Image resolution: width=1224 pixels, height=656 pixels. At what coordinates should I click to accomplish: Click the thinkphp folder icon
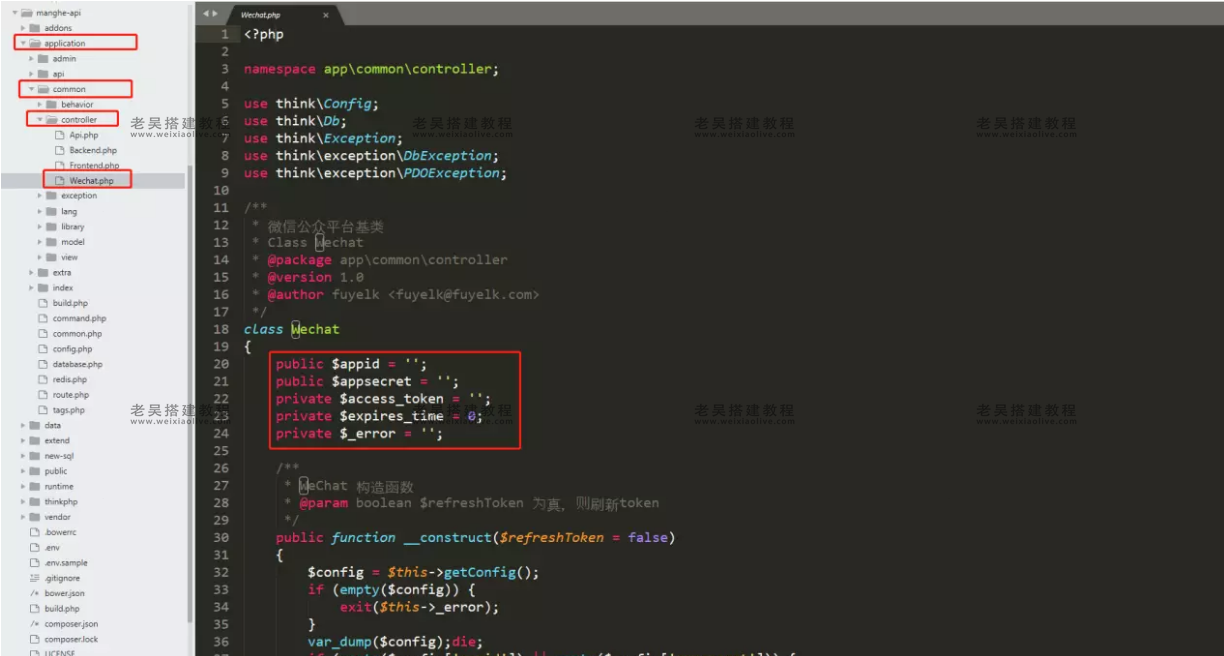tap(34, 502)
